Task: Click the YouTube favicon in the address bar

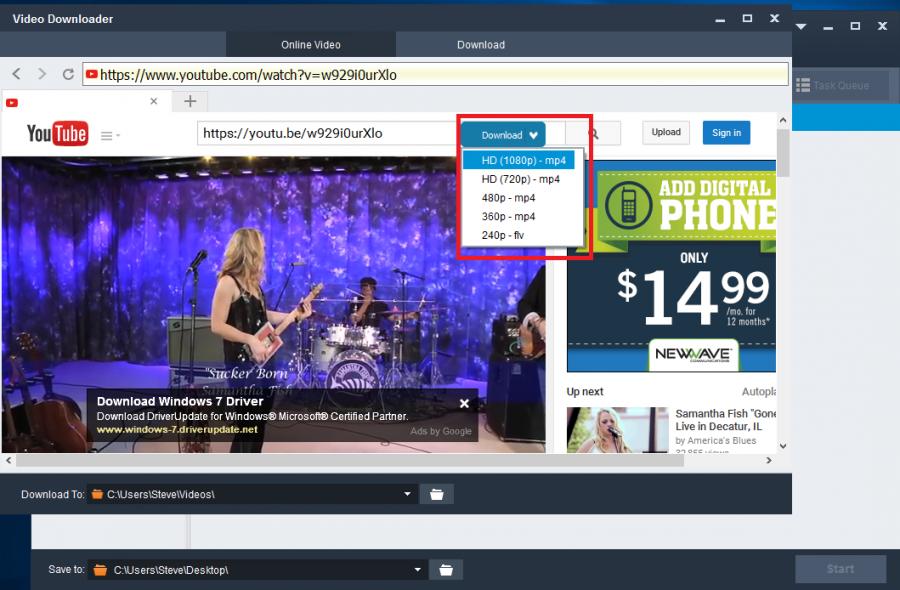Action: 91,74
